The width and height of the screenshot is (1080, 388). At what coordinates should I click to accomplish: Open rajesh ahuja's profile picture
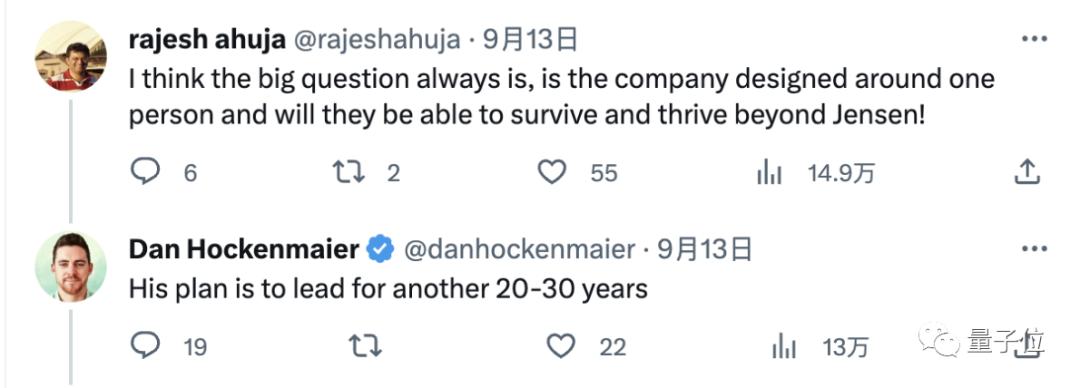[x=70, y=56]
